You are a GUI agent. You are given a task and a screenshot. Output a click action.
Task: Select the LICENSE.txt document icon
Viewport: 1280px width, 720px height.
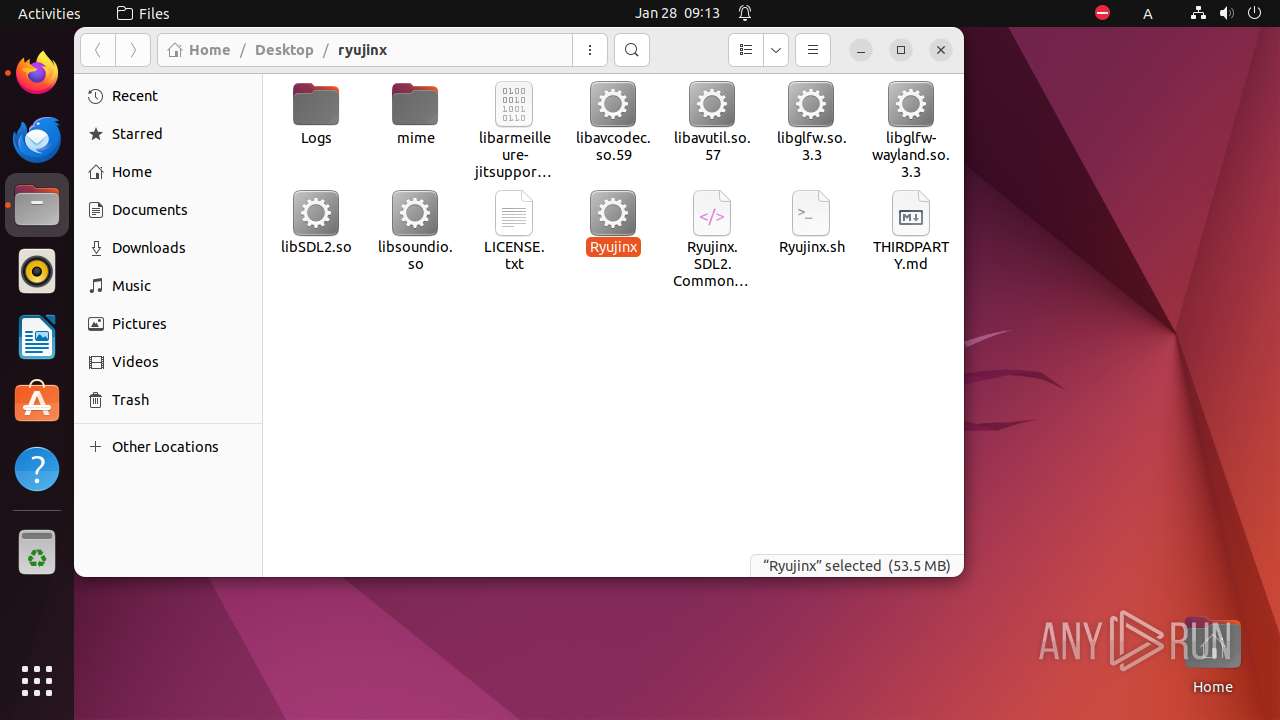point(514,213)
